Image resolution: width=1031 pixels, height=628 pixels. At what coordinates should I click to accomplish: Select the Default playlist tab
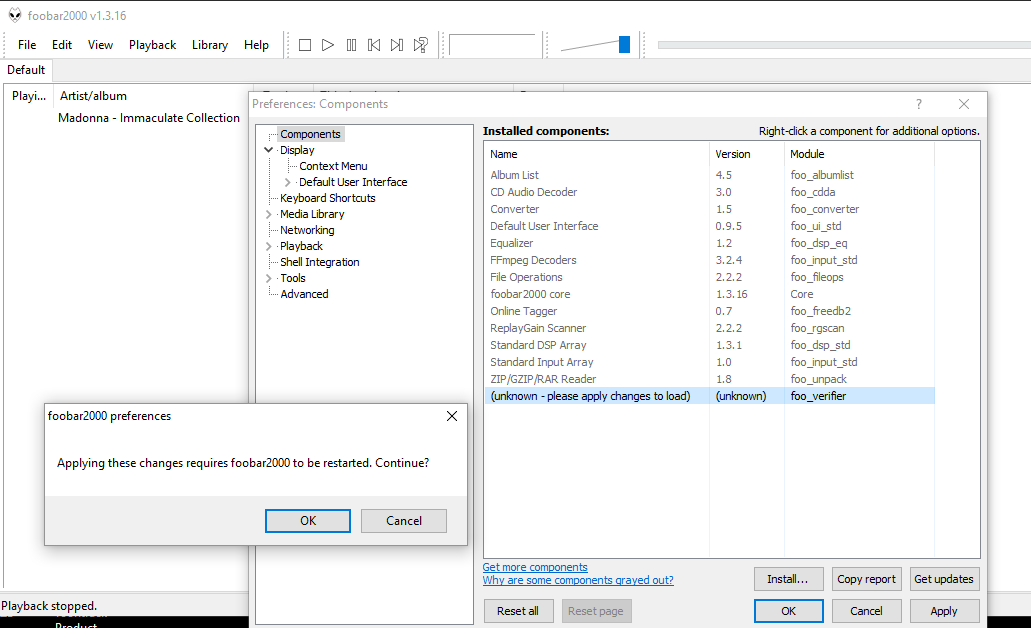click(x=26, y=70)
